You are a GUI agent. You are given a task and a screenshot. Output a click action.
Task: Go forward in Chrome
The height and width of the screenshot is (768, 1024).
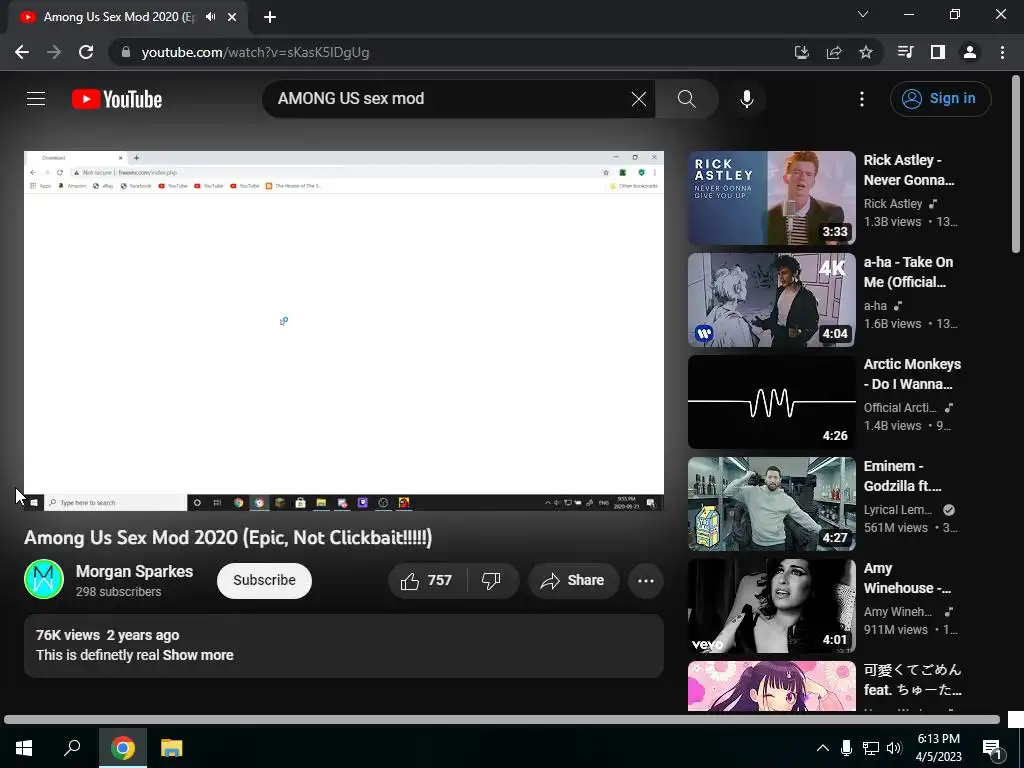point(54,52)
